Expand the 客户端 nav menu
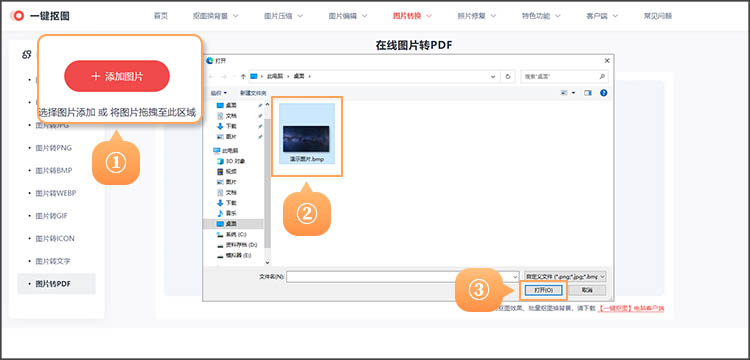Image resolution: width=750 pixels, height=360 pixels. (x=602, y=16)
